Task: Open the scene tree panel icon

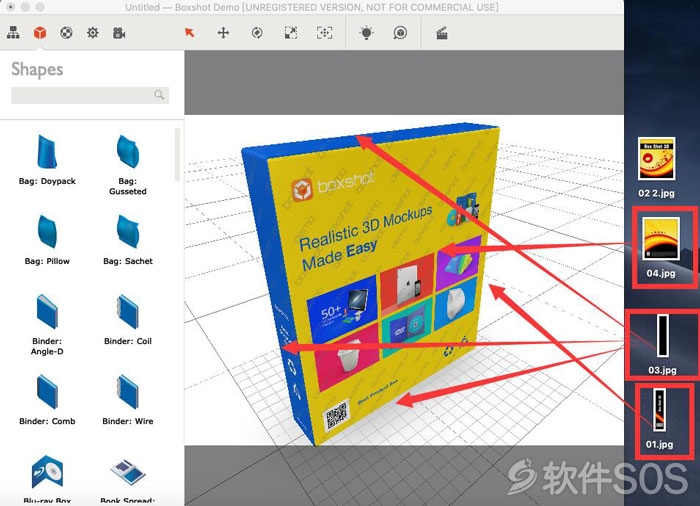Action: pyautogui.click(x=13, y=33)
